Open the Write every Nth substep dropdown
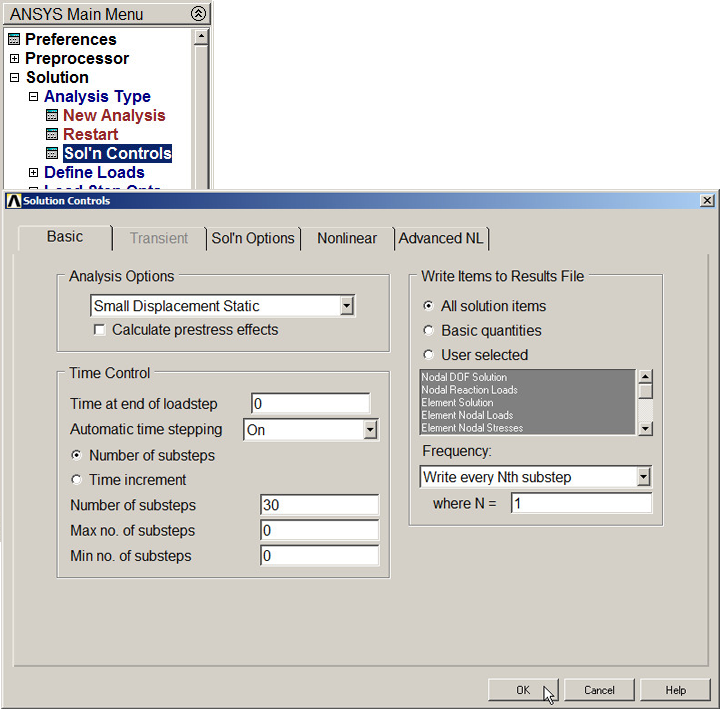Viewport: 720px width, 709px height. tap(643, 477)
